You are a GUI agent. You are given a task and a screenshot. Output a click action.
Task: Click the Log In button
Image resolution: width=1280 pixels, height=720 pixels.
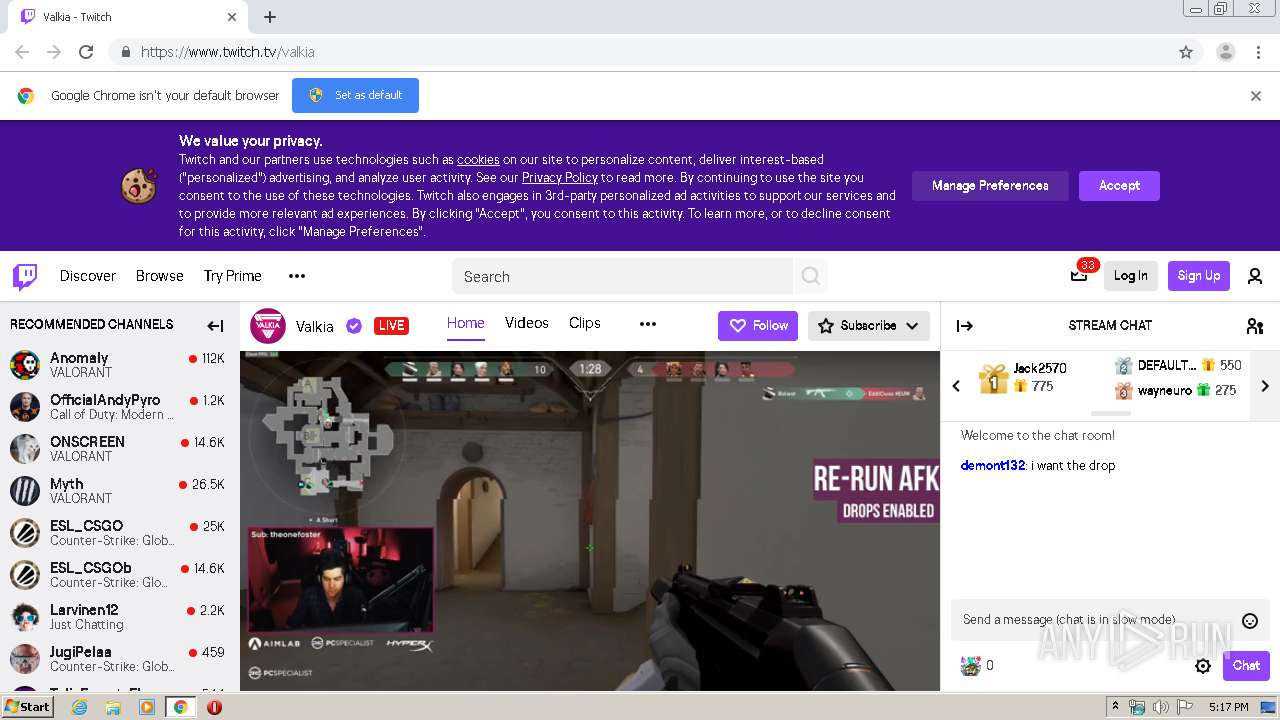tap(1131, 276)
